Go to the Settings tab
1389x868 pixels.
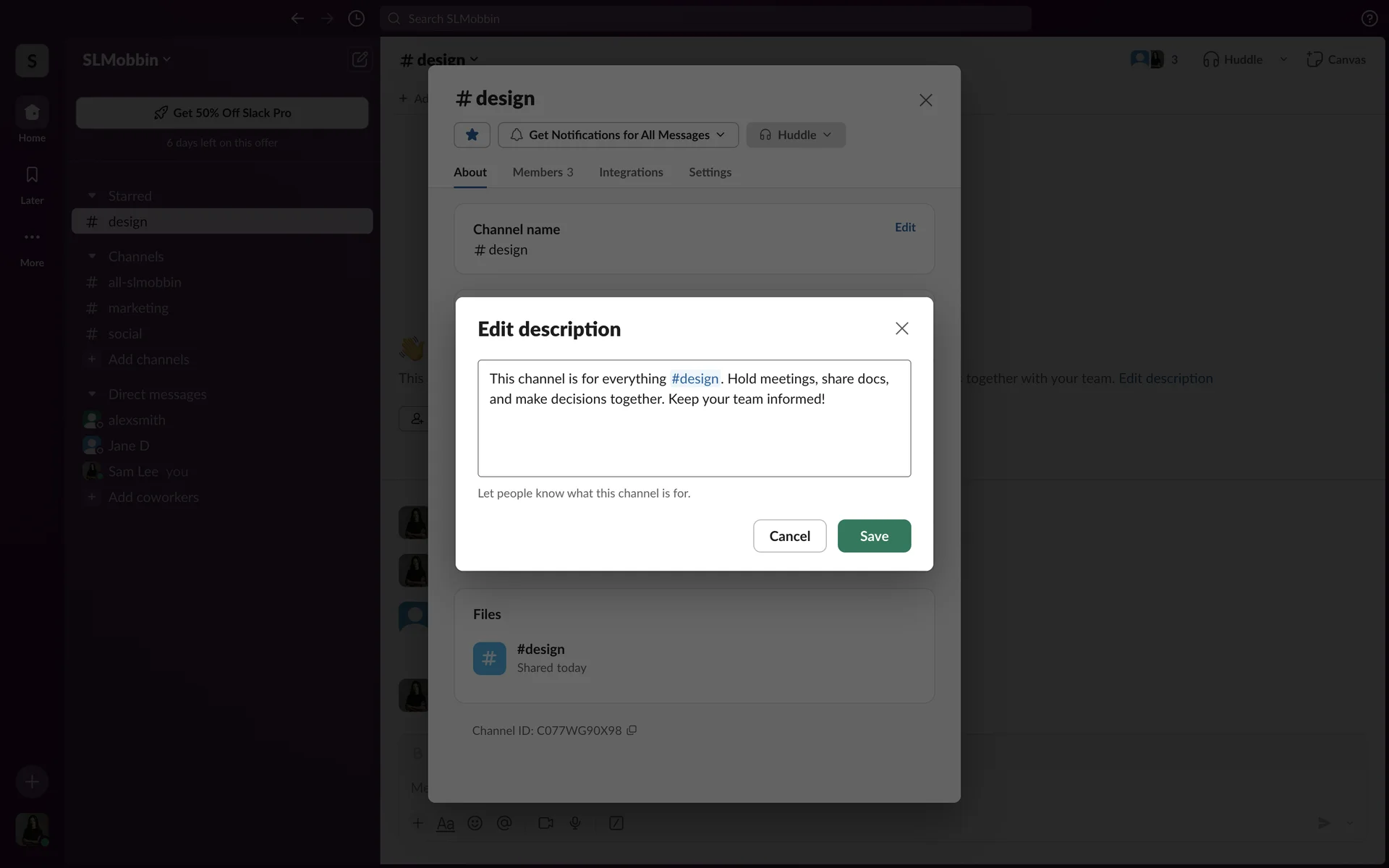click(710, 172)
